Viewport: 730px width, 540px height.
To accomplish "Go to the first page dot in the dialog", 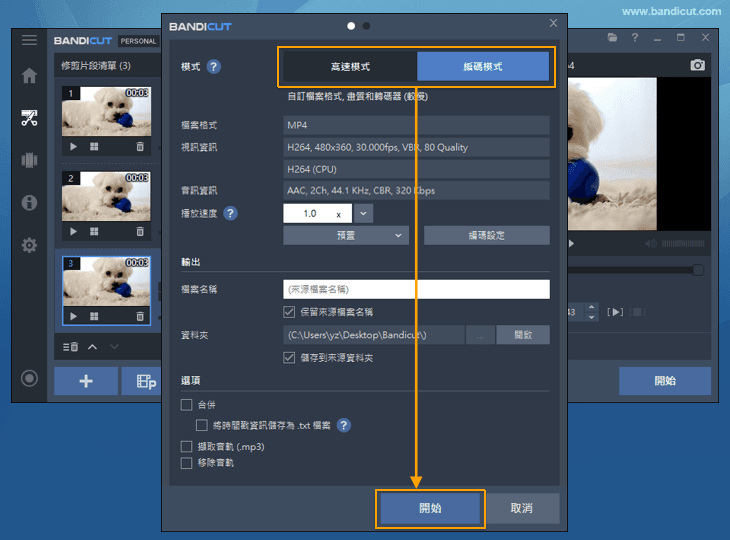I will (x=351, y=26).
